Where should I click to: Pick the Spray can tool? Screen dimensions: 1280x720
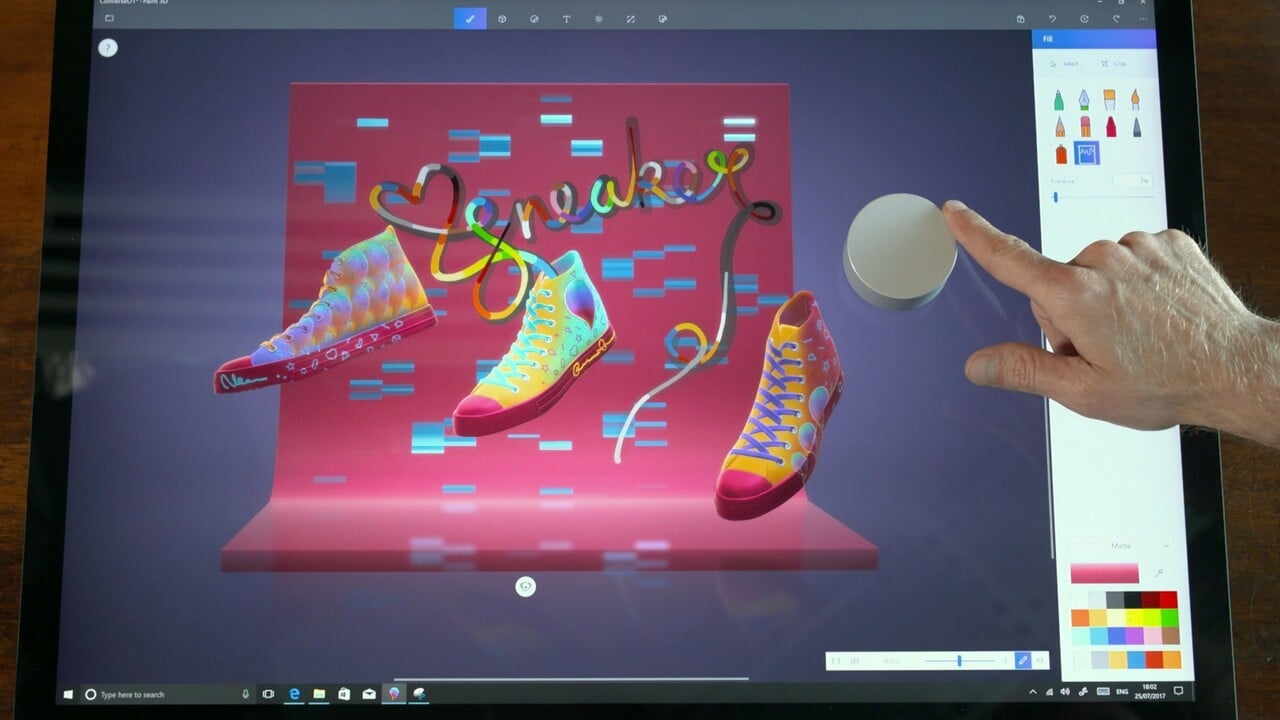click(x=1061, y=153)
